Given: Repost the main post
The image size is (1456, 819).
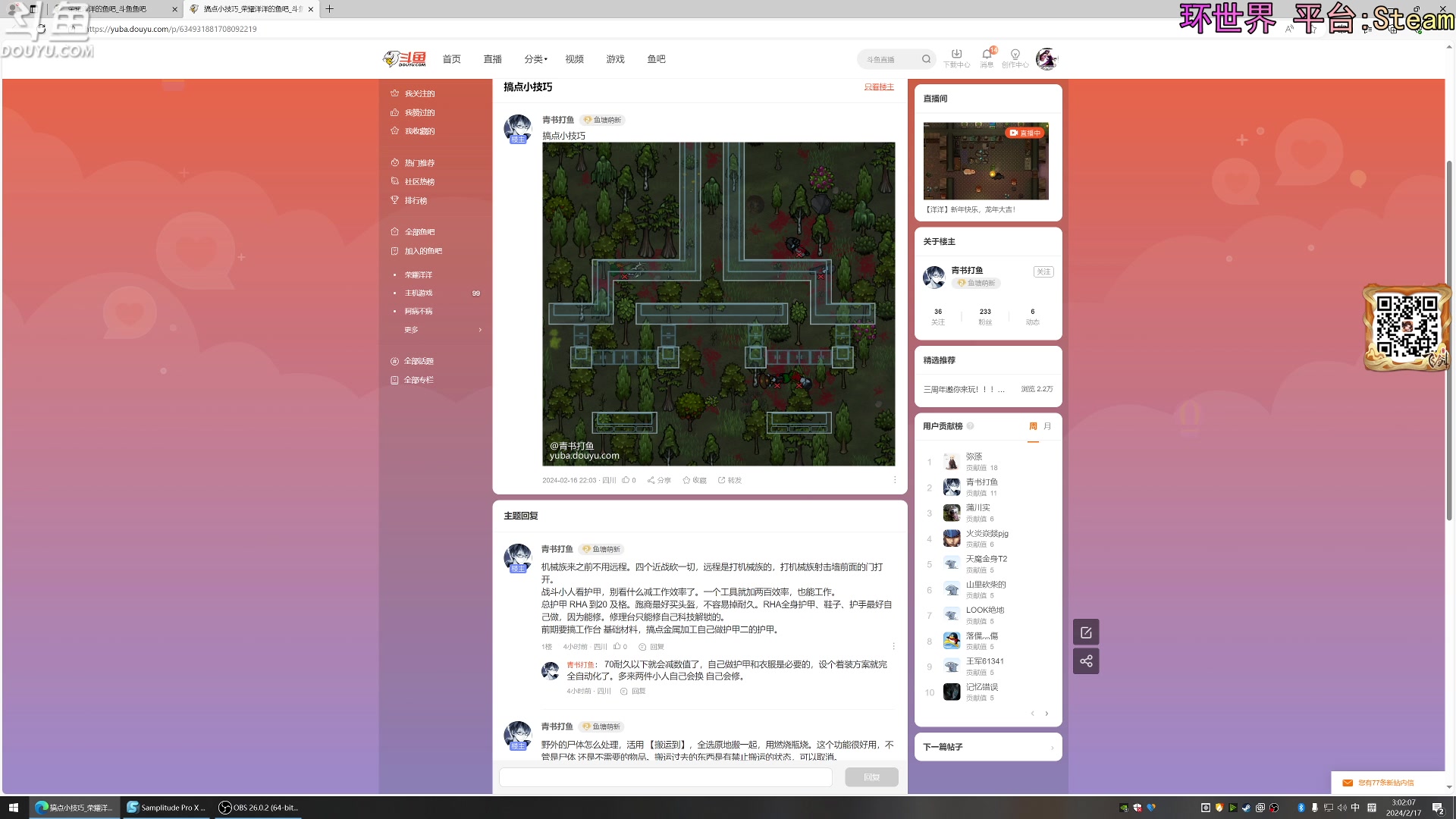Looking at the screenshot, I should tap(730, 480).
